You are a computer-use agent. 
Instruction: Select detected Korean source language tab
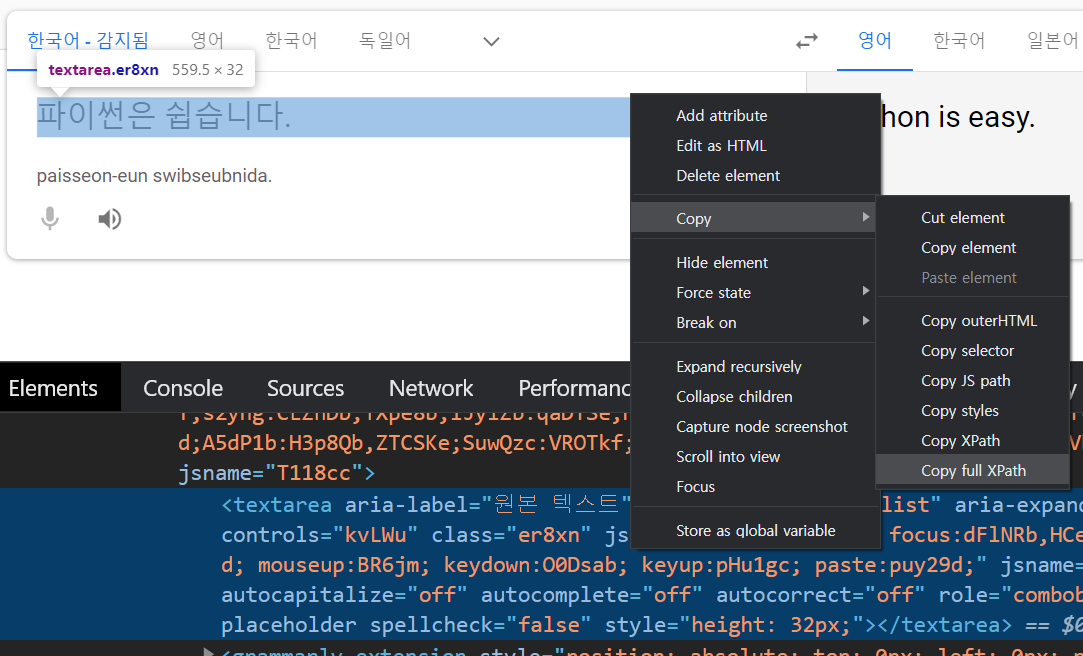pos(88,41)
